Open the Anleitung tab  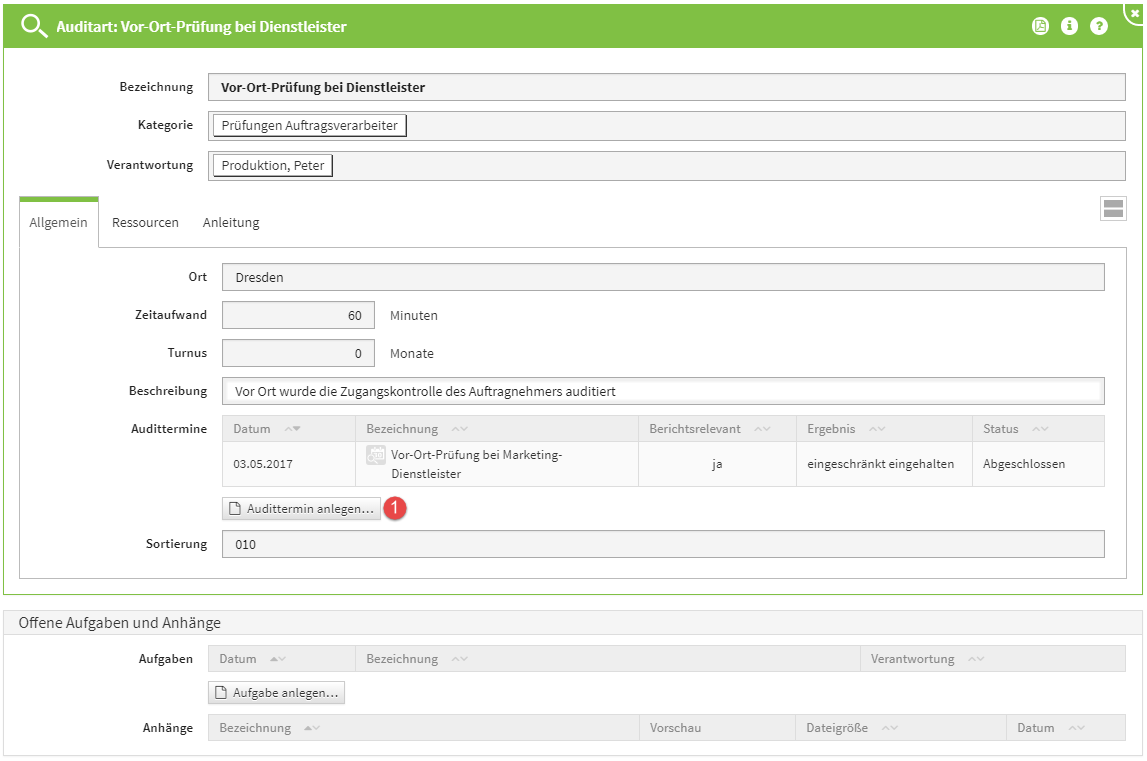[231, 223]
